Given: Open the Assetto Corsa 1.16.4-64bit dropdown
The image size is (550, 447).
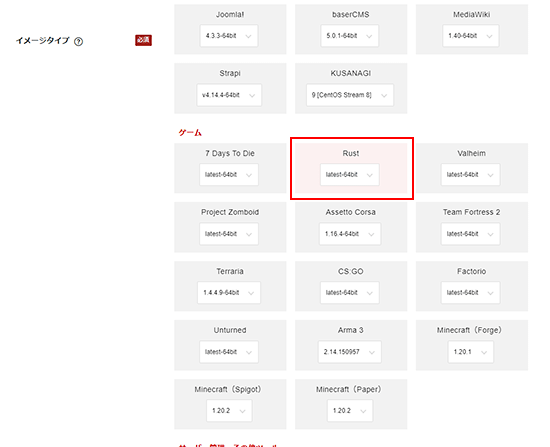Looking at the screenshot, I should coord(350,234).
